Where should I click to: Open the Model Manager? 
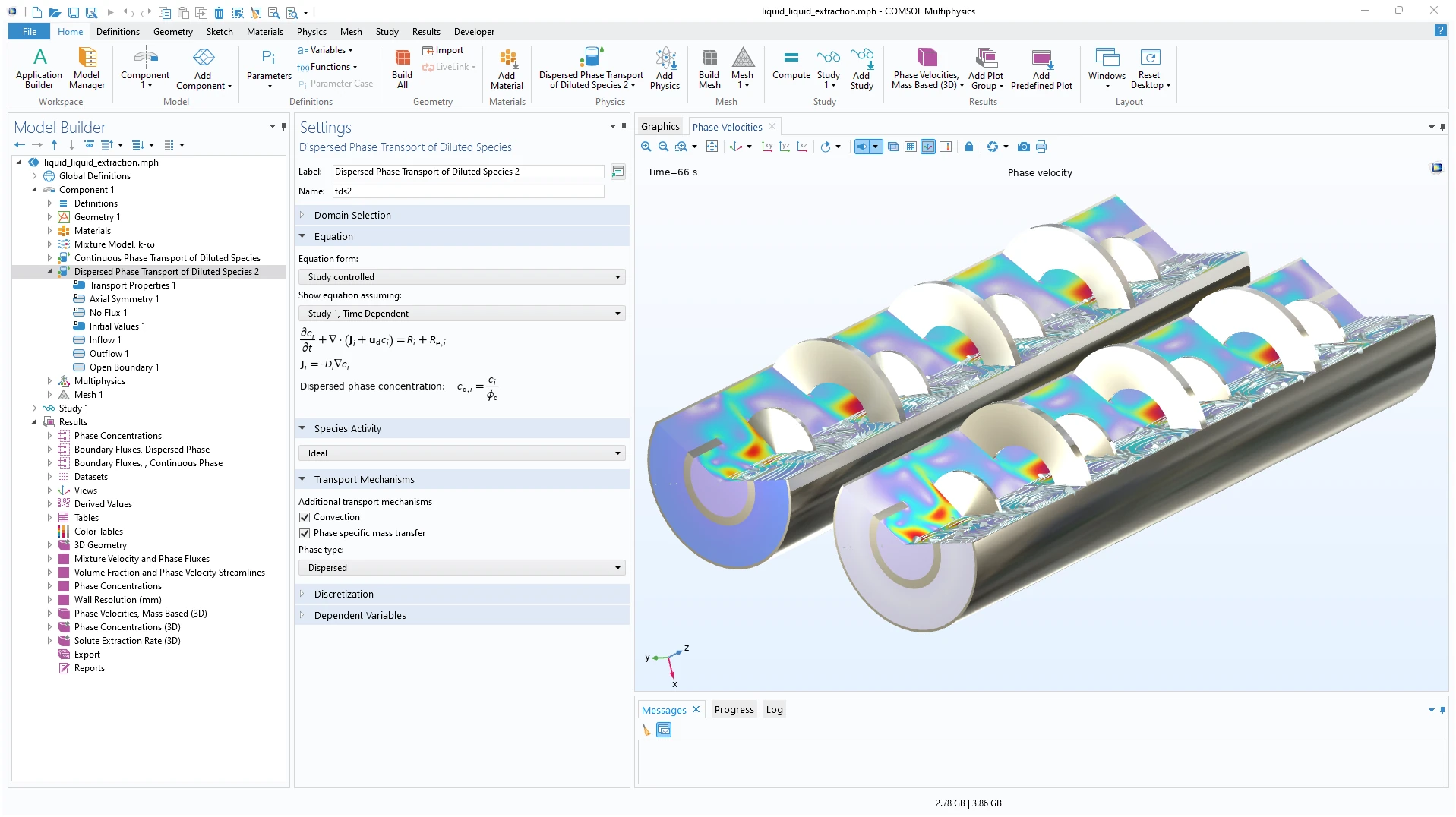[x=87, y=68]
